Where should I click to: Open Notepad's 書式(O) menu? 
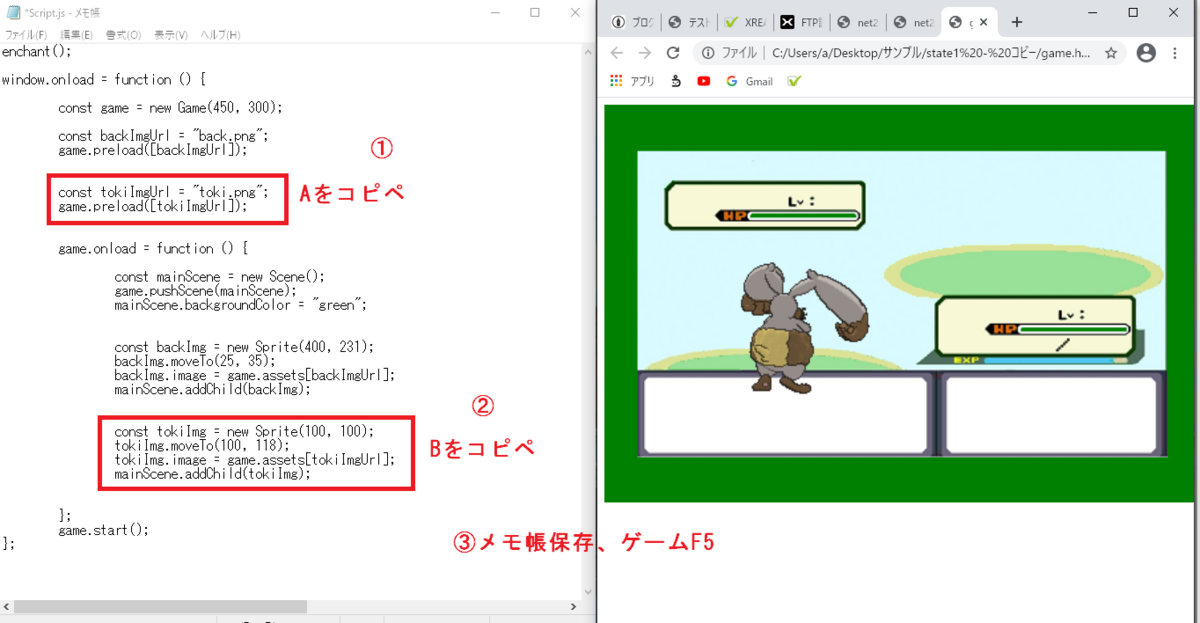click(x=124, y=35)
